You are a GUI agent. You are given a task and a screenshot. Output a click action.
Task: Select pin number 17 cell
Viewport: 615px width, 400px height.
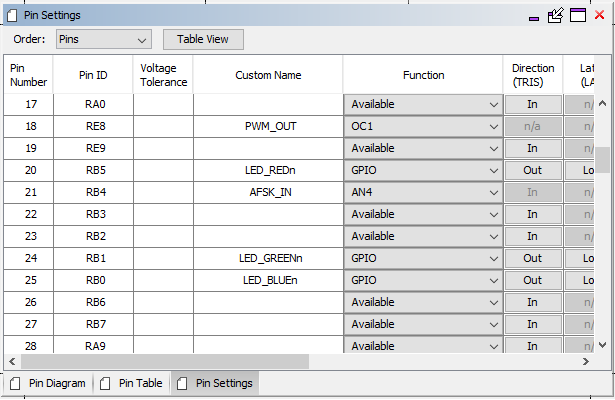point(28,104)
